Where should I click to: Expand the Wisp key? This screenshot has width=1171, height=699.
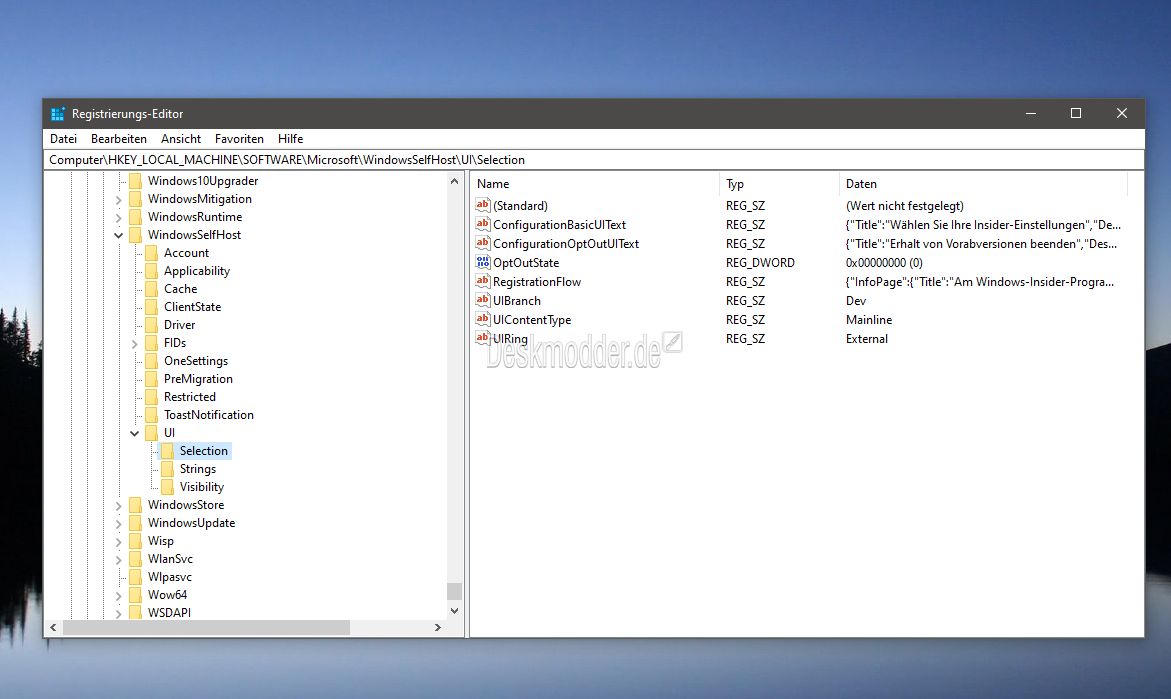coord(119,541)
